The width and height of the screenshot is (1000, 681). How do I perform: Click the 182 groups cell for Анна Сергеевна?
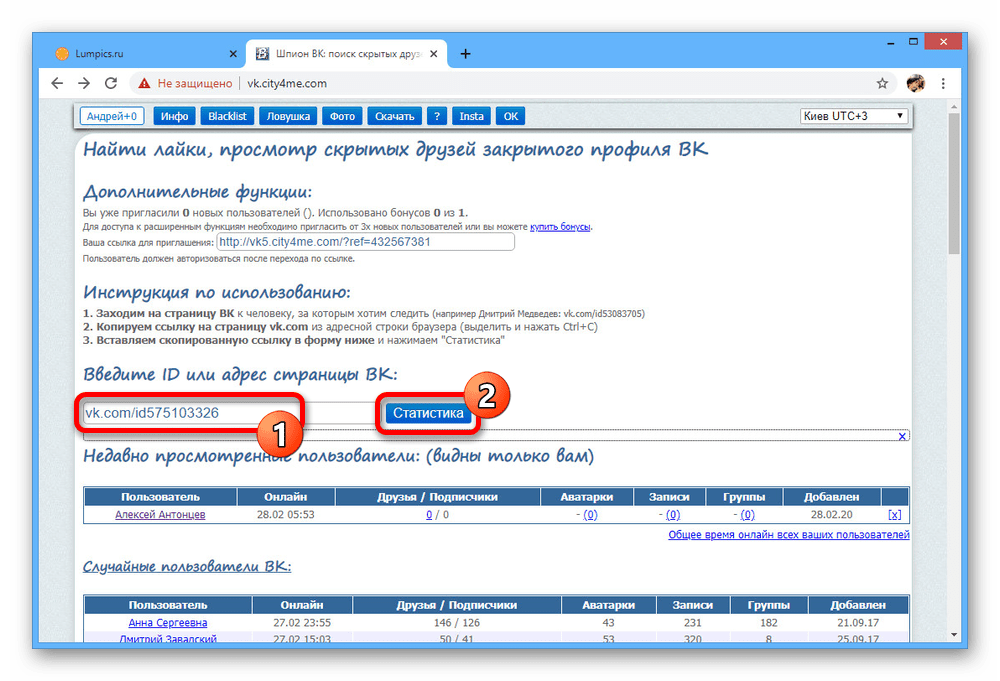(768, 622)
